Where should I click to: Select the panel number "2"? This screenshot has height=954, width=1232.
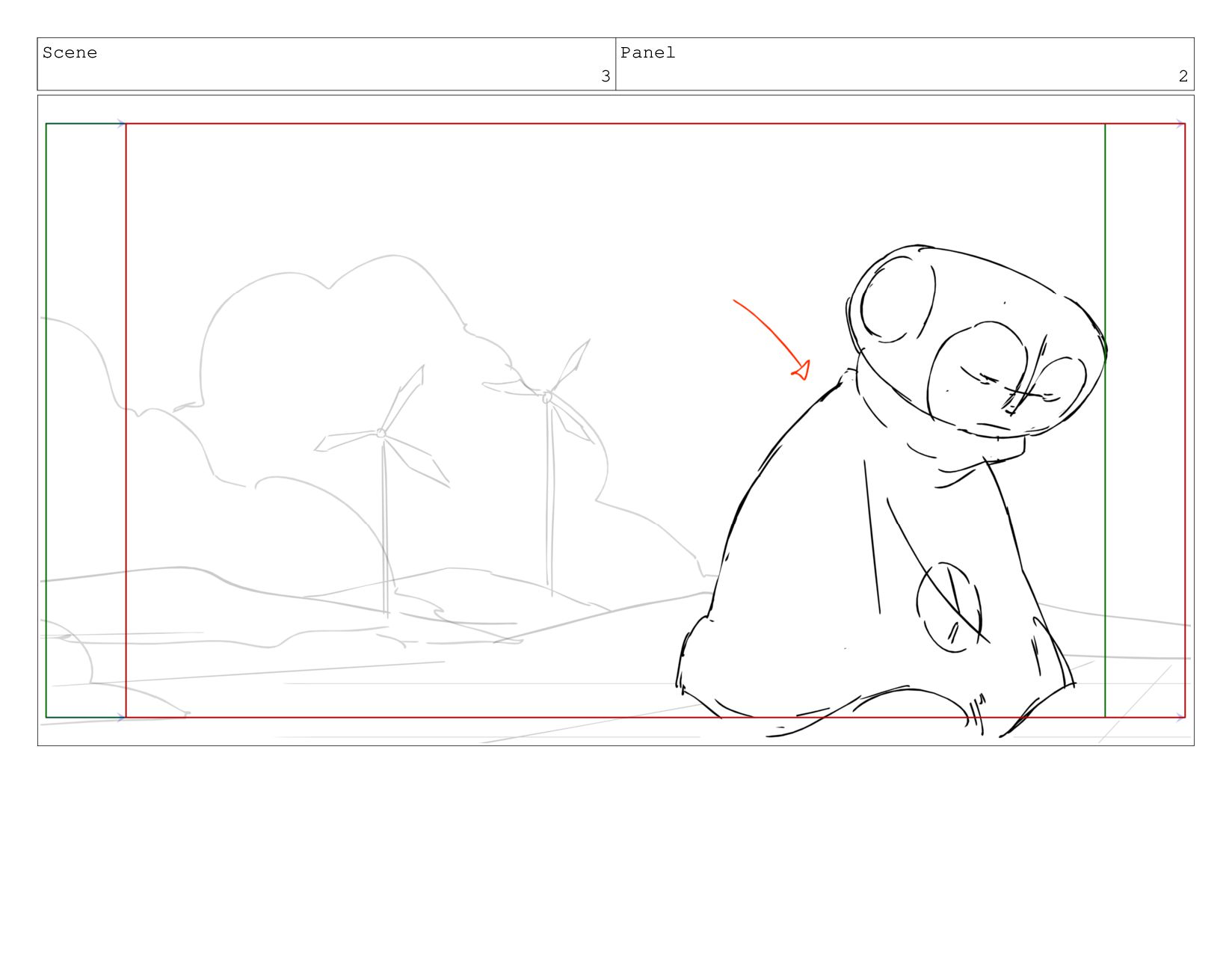click(1183, 76)
